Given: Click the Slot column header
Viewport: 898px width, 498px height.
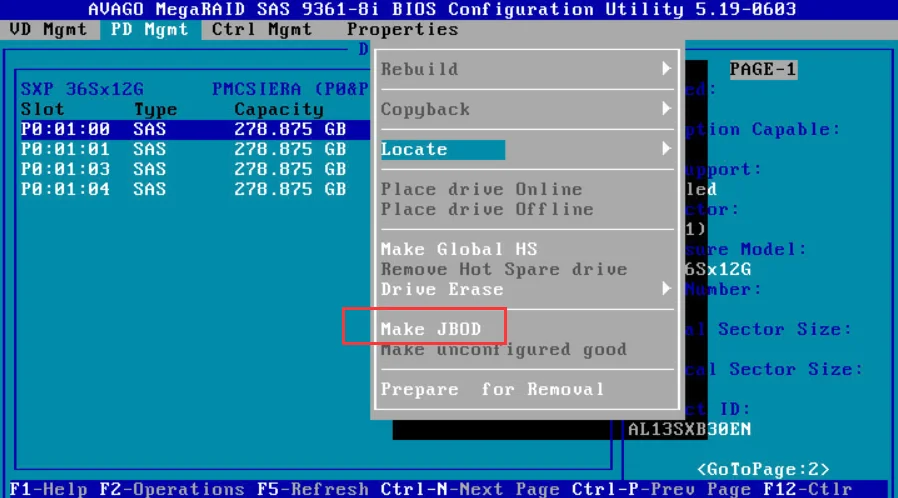Looking at the screenshot, I should coord(43,109).
